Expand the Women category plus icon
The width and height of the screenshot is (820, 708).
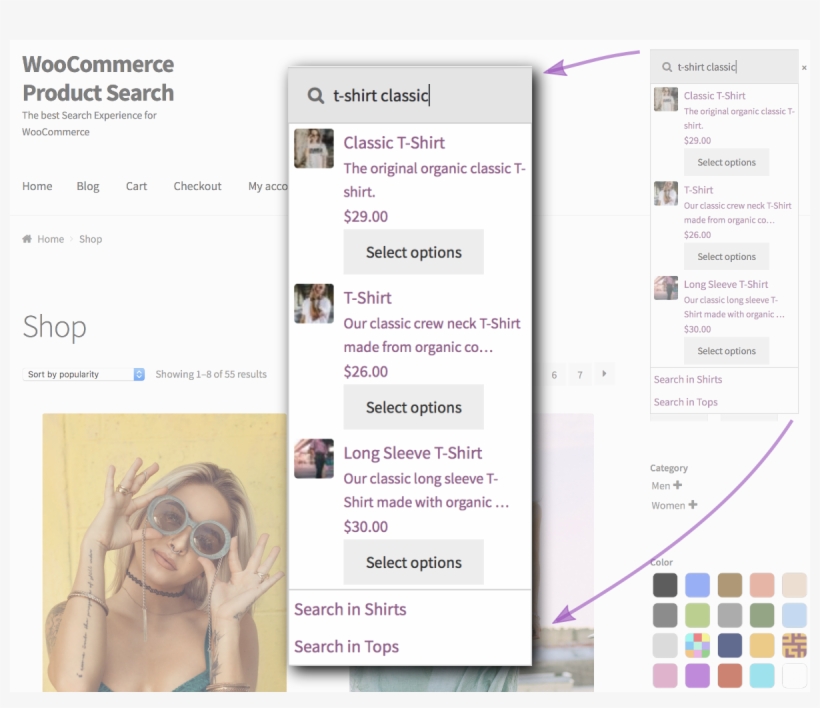(693, 505)
